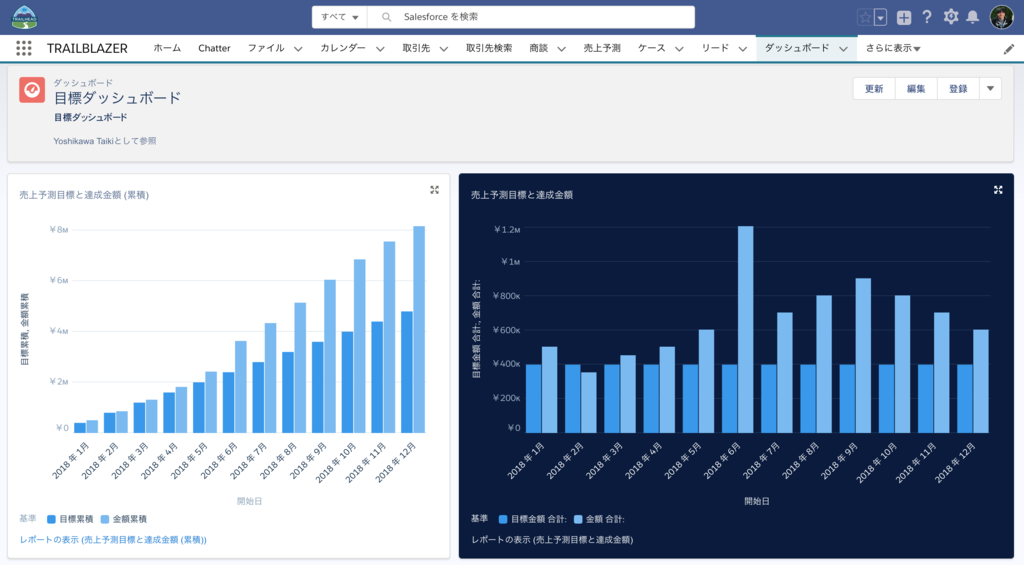Image resolution: width=1024 pixels, height=565 pixels.
Task: Click the 目標金額 合計 legend swatch
Action: coord(503,520)
